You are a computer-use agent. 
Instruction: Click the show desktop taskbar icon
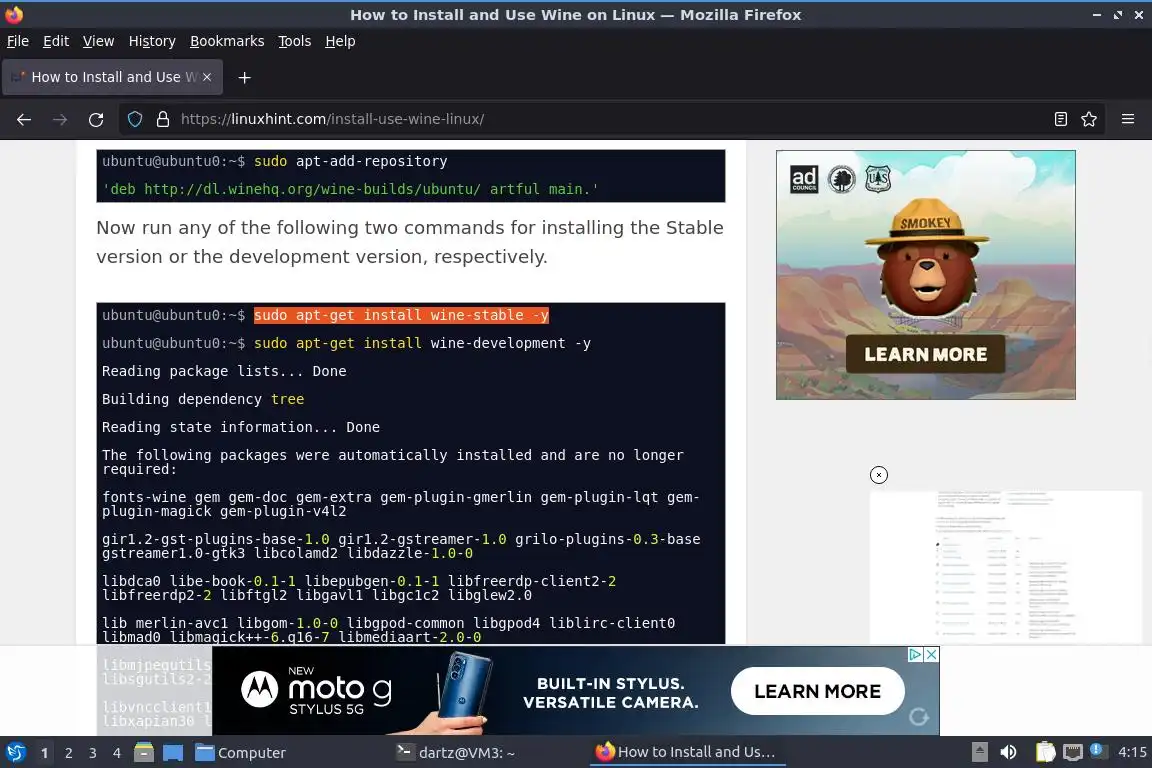tap(173, 753)
